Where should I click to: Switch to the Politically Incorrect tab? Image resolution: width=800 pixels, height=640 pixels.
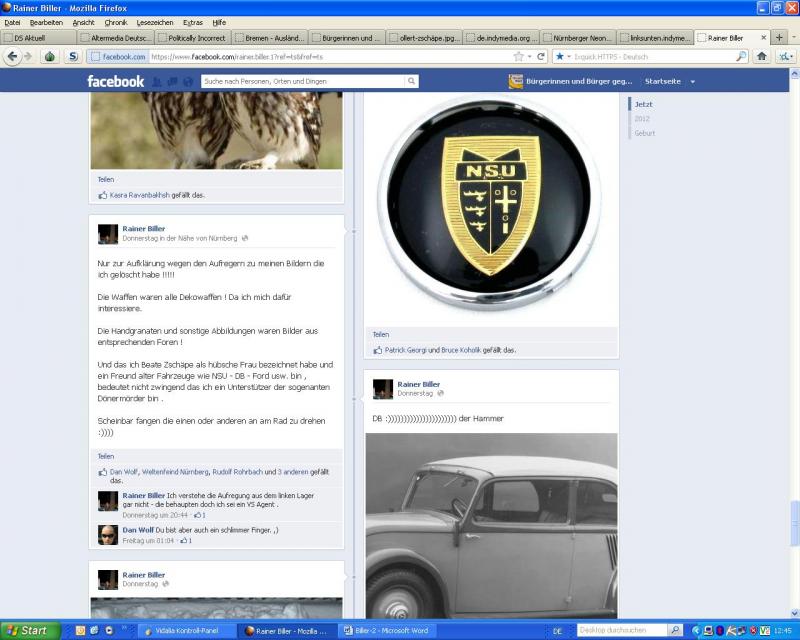[x=194, y=38]
